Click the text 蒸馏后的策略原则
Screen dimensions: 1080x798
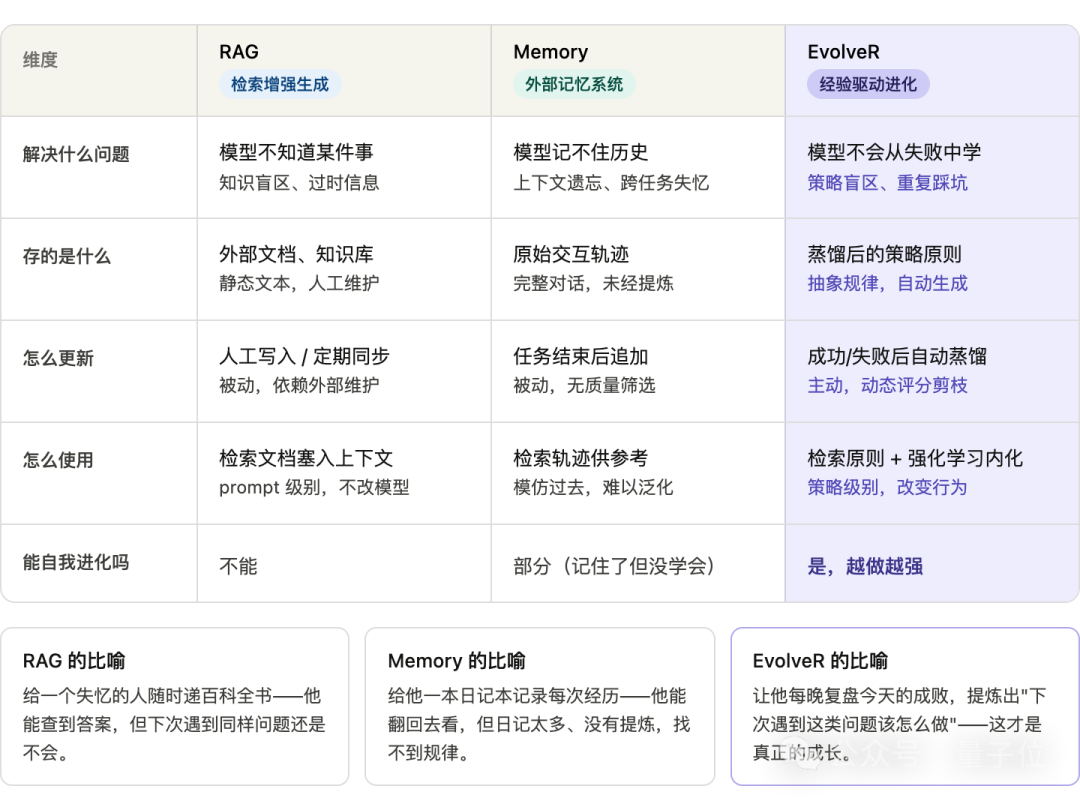(x=884, y=254)
